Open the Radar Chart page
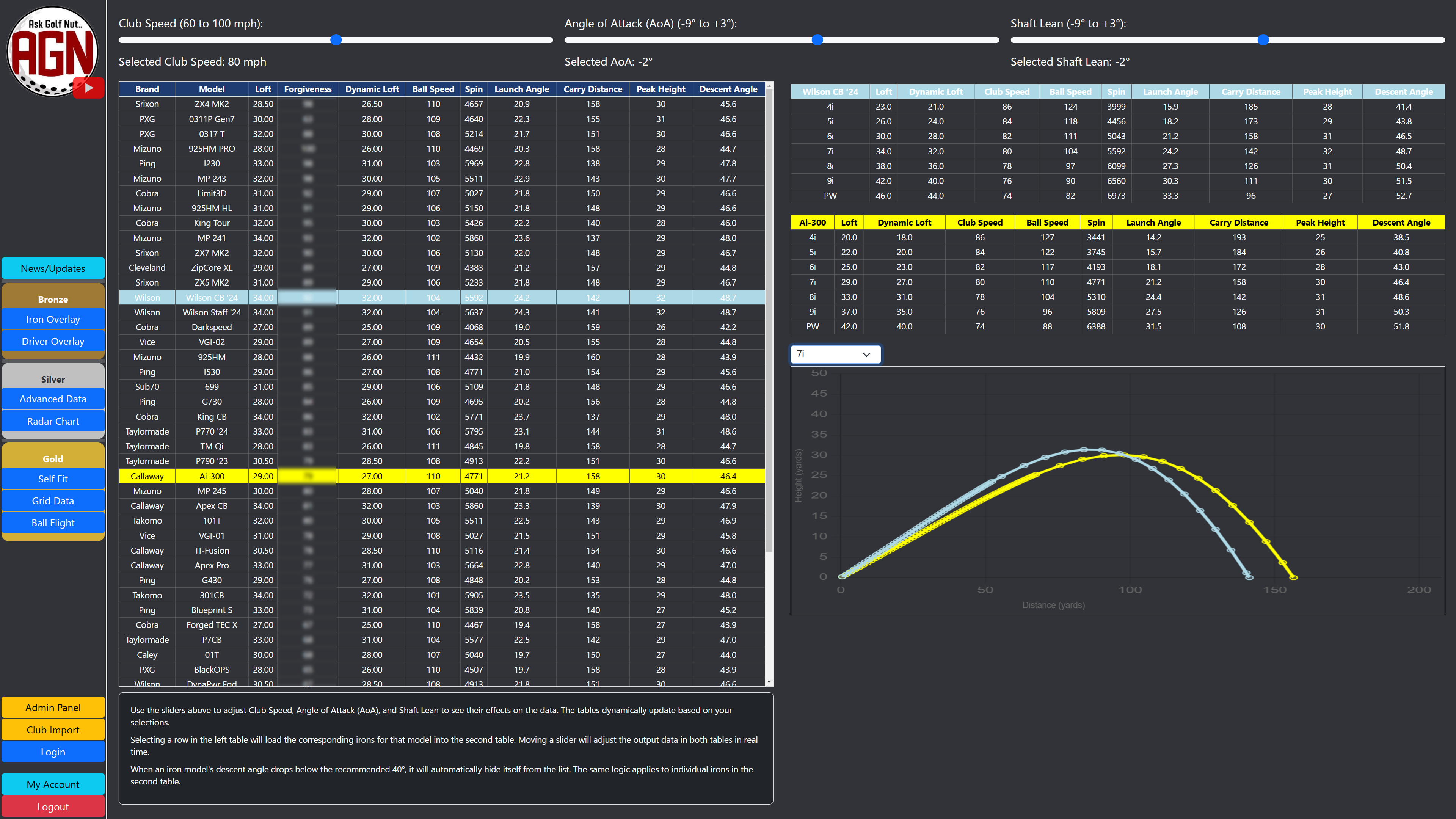 click(x=53, y=421)
